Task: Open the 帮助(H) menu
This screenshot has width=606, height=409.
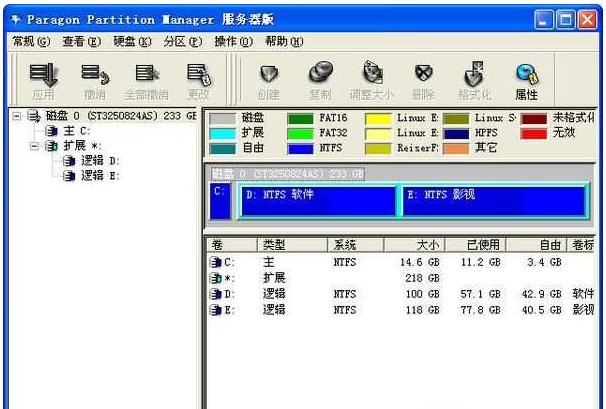Action: click(x=284, y=41)
